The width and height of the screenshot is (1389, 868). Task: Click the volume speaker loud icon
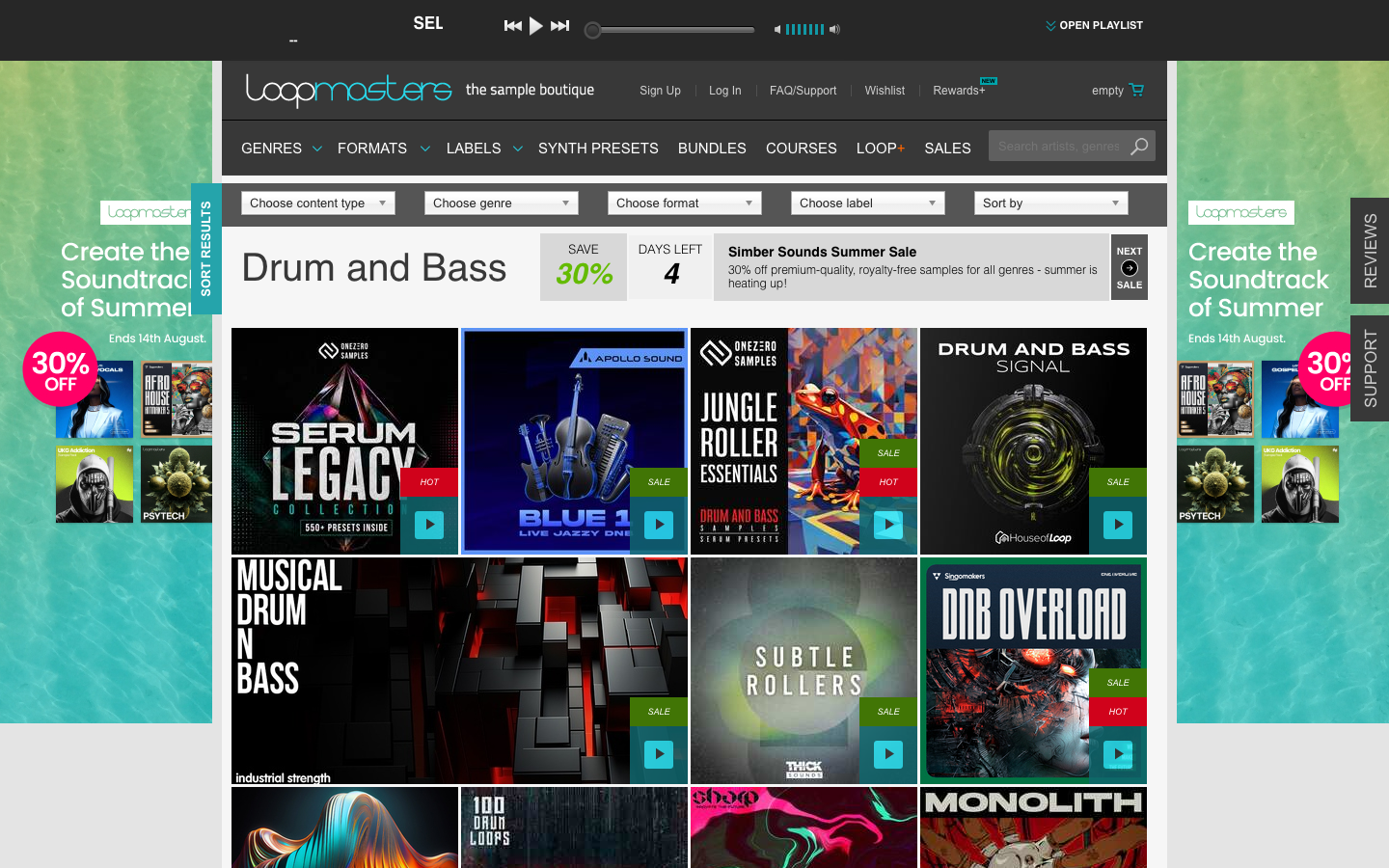coord(834,29)
